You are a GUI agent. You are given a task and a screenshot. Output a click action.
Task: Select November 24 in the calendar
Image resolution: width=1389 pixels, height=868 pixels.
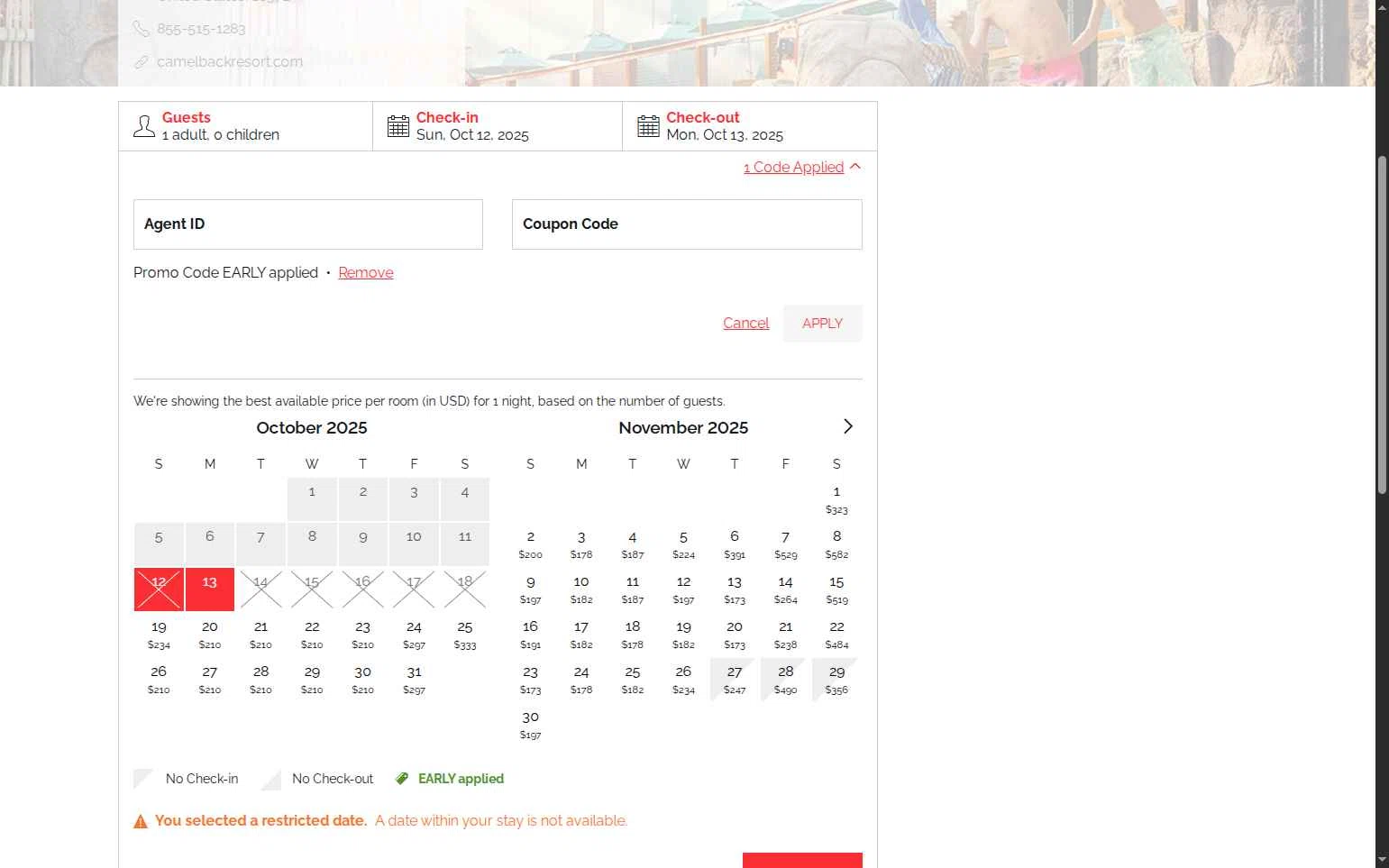tap(581, 680)
